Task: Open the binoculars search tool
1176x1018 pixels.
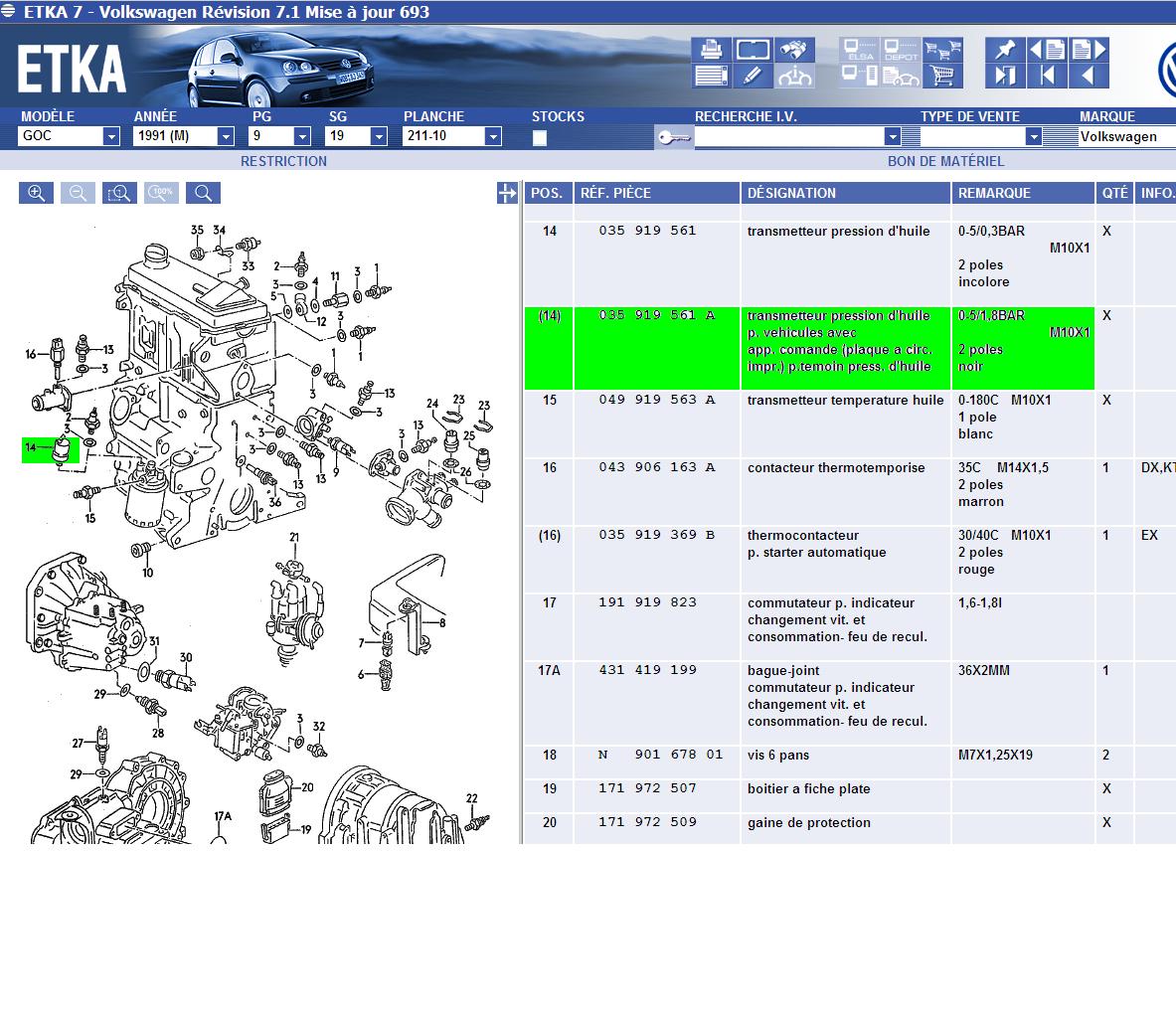Action: 794,50
